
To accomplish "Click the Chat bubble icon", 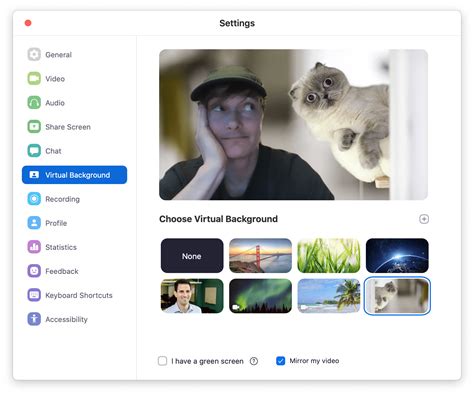I will tap(34, 151).
